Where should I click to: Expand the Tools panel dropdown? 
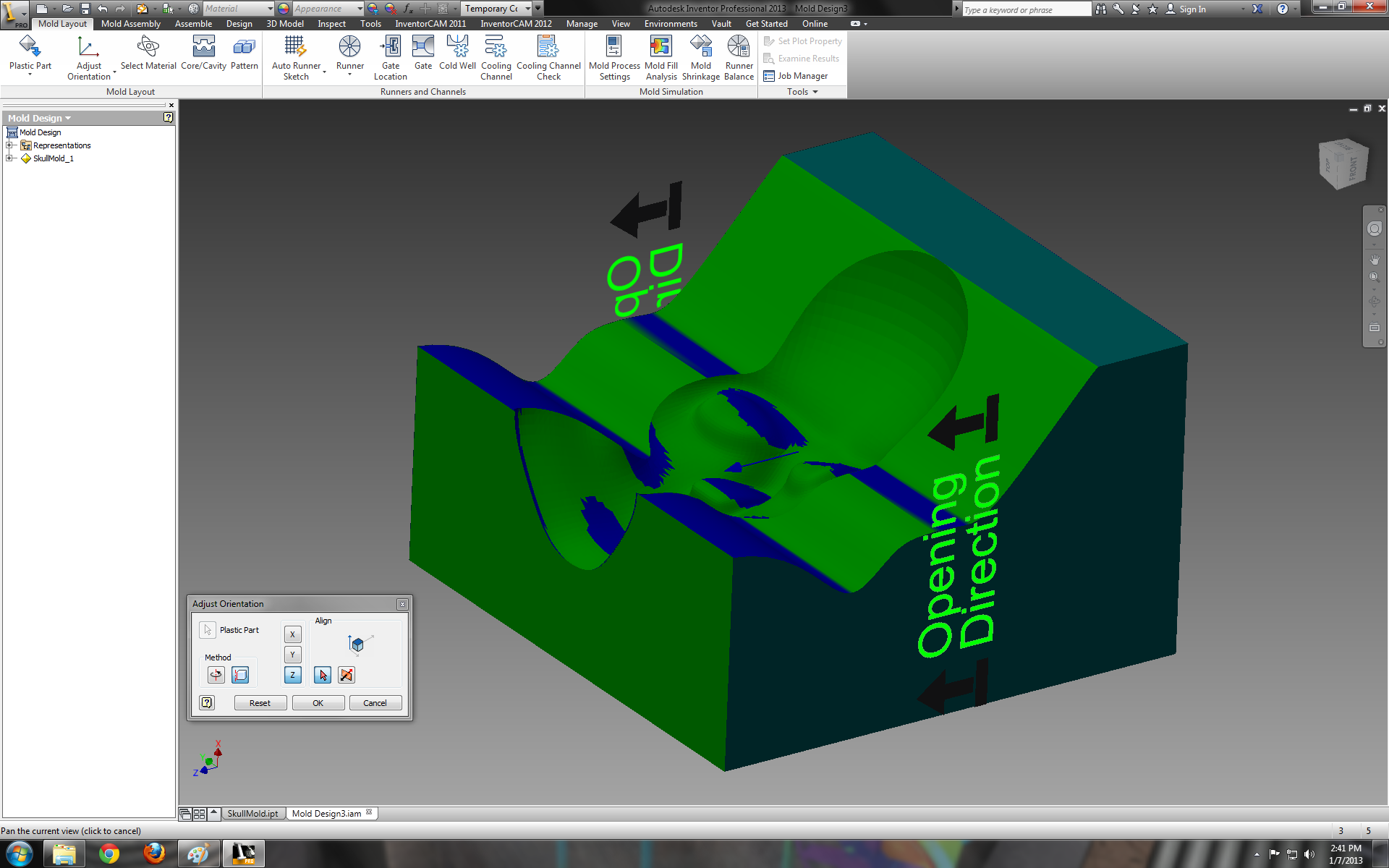[x=802, y=92]
